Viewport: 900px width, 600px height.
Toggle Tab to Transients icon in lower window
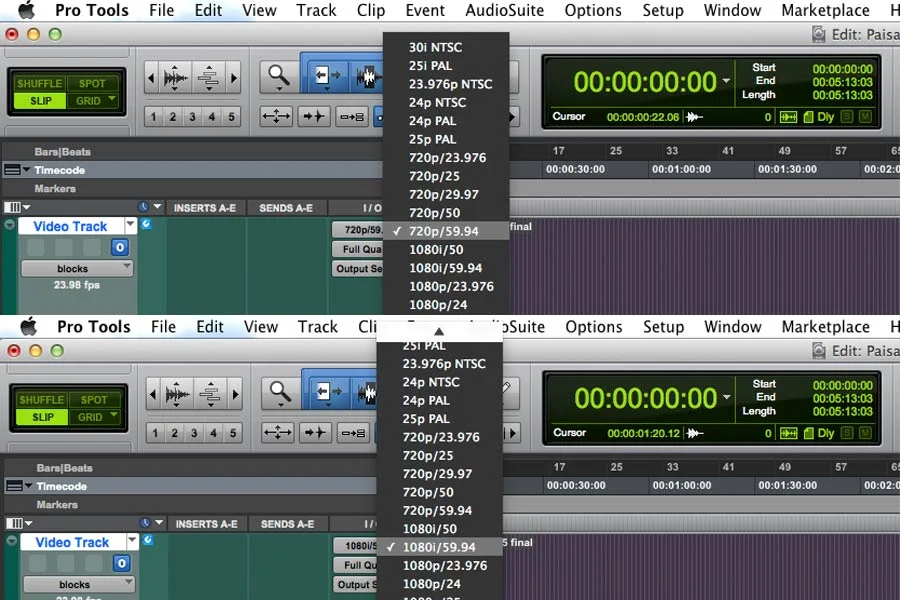[315, 432]
